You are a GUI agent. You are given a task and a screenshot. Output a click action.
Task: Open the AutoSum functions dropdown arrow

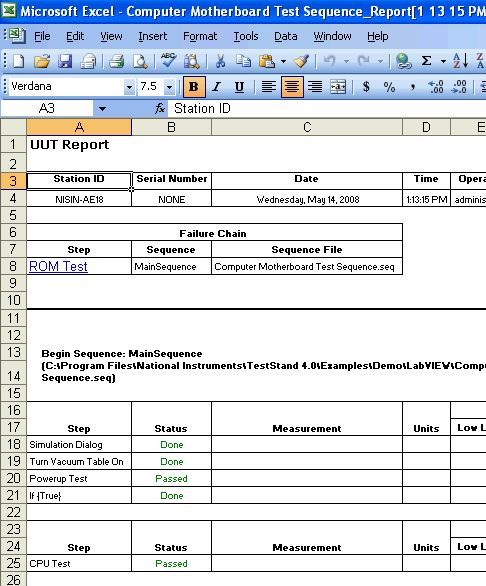[443, 61]
